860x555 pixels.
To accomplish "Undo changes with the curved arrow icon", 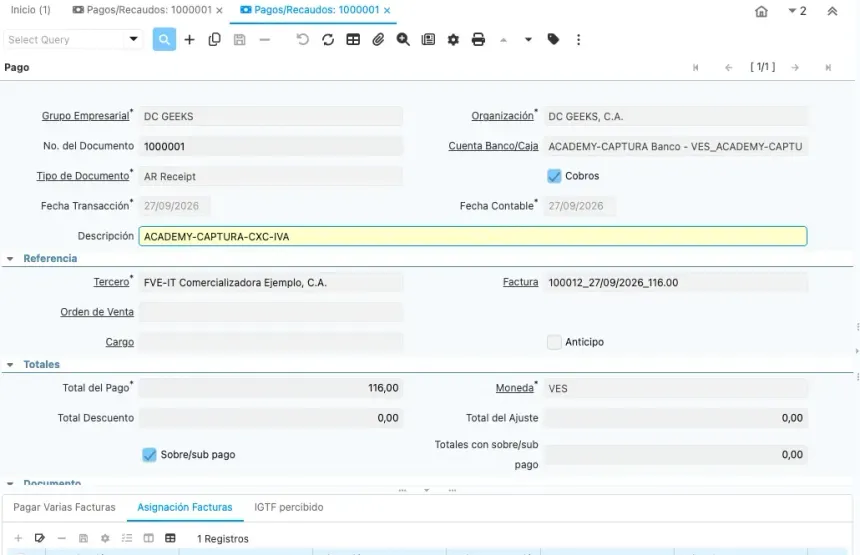I will click(303, 39).
